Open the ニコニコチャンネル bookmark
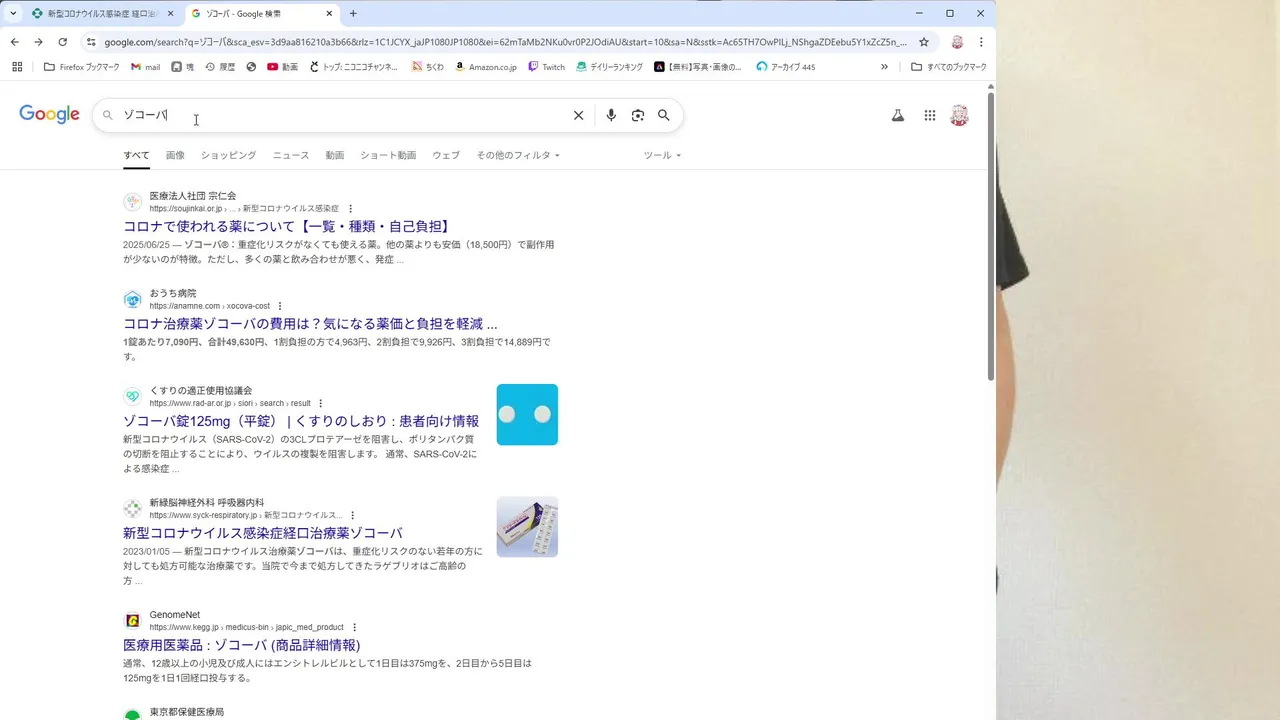Screen dimensions: 1280x720 tap(354, 67)
